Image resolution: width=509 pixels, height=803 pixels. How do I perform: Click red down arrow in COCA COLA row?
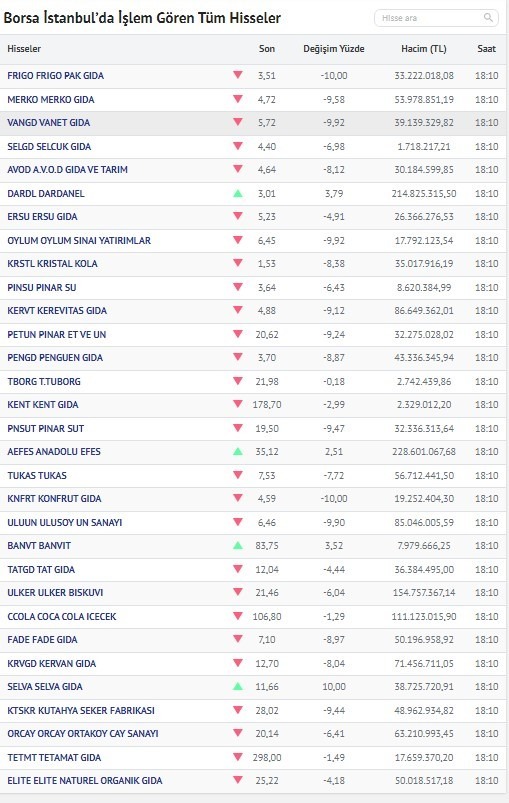tap(238, 616)
